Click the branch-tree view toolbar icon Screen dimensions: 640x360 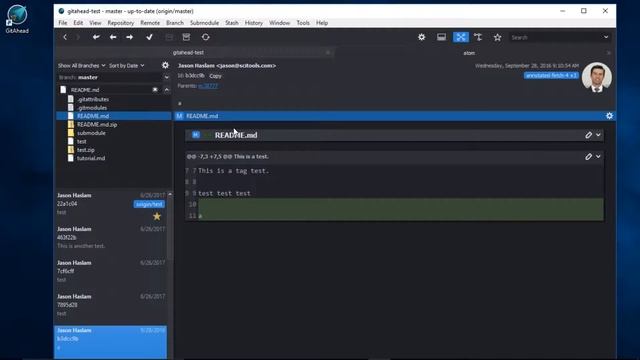click(478, 37)
